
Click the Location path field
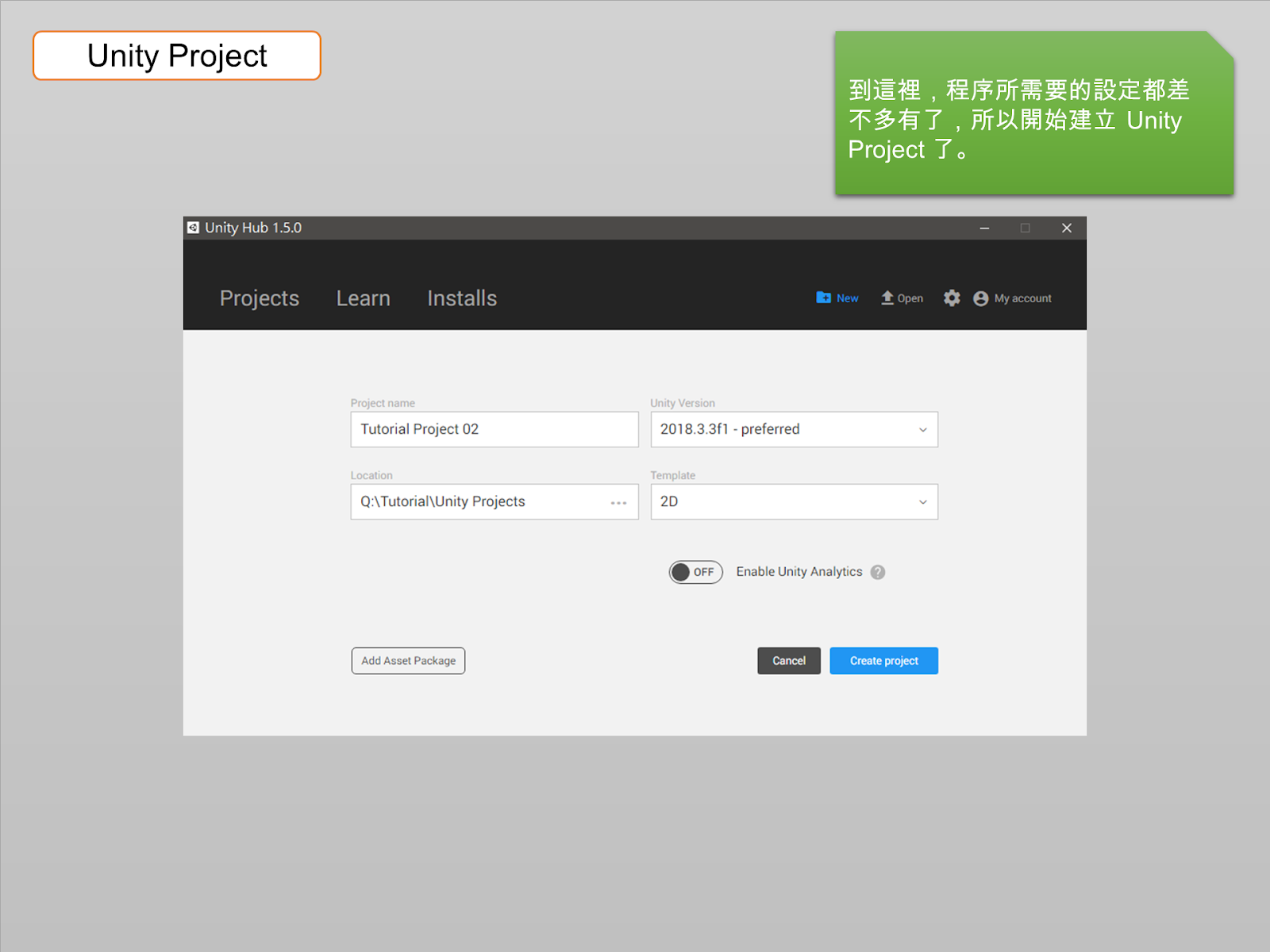(495, 501)
